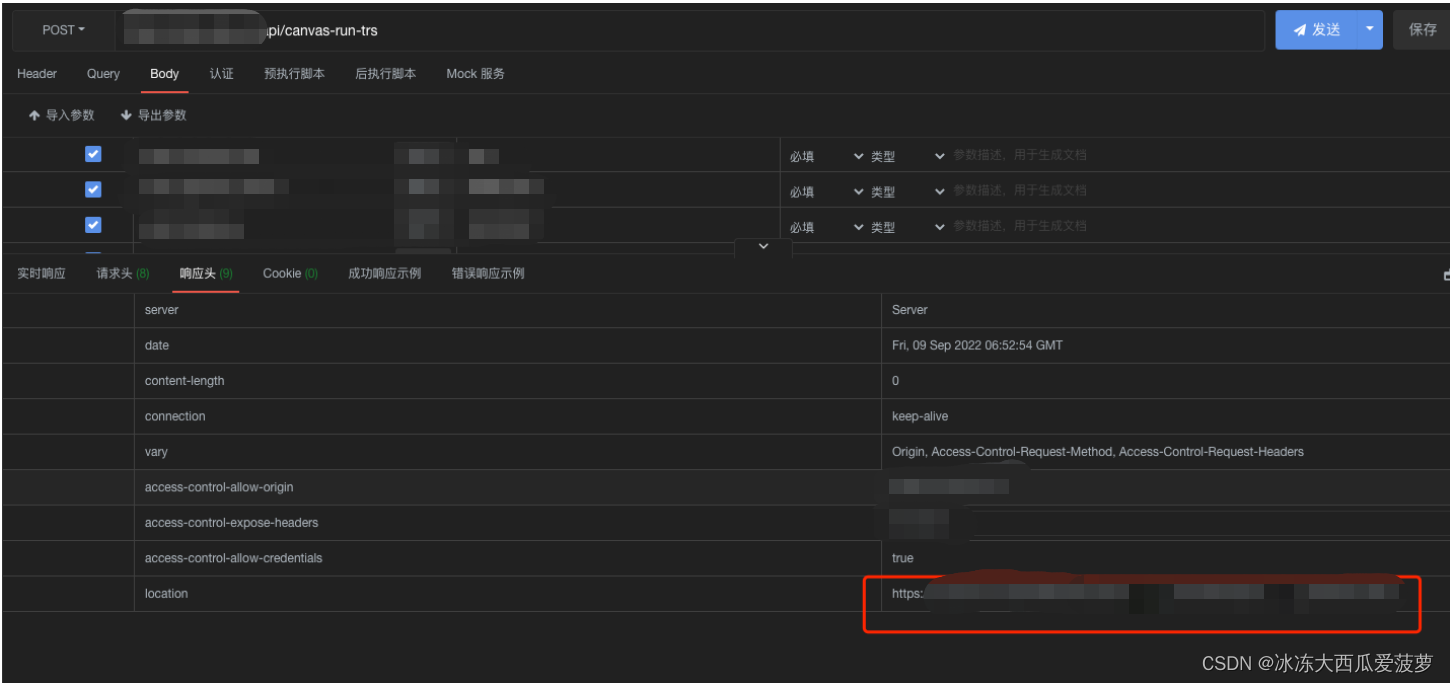The width and height of the screenshot is (1450, 683).
Task: Click the 保存 button to save request
Action: (x=1421, y=29)
